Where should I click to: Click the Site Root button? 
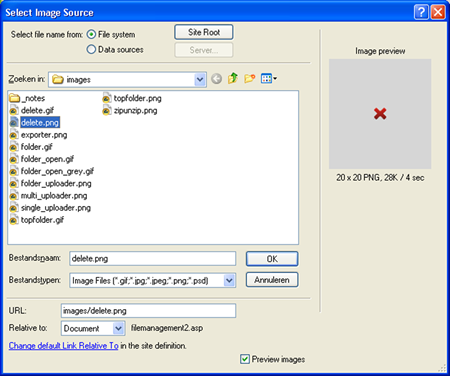click(x=204, y=32)
